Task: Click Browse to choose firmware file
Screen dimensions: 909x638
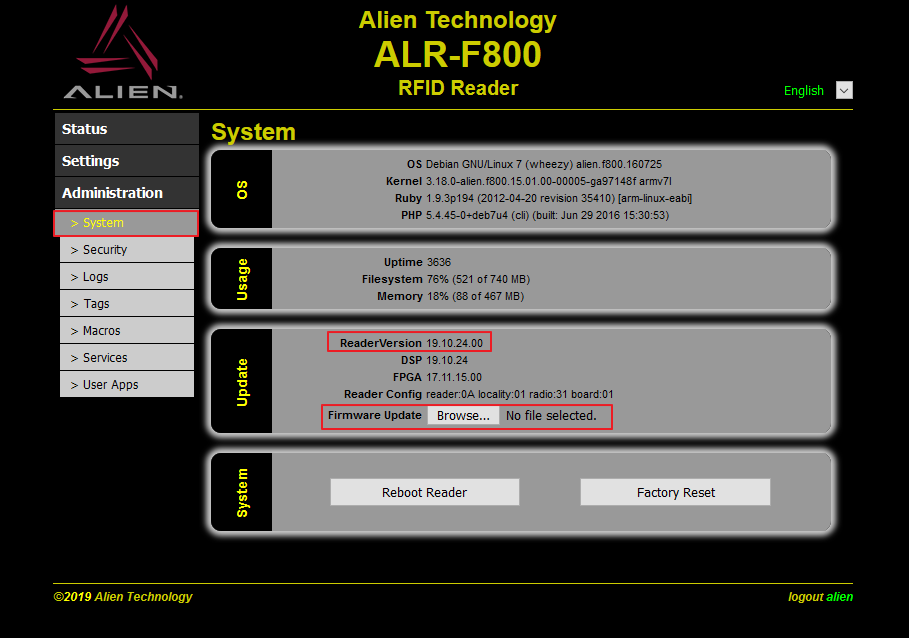Action: point(463,415)
